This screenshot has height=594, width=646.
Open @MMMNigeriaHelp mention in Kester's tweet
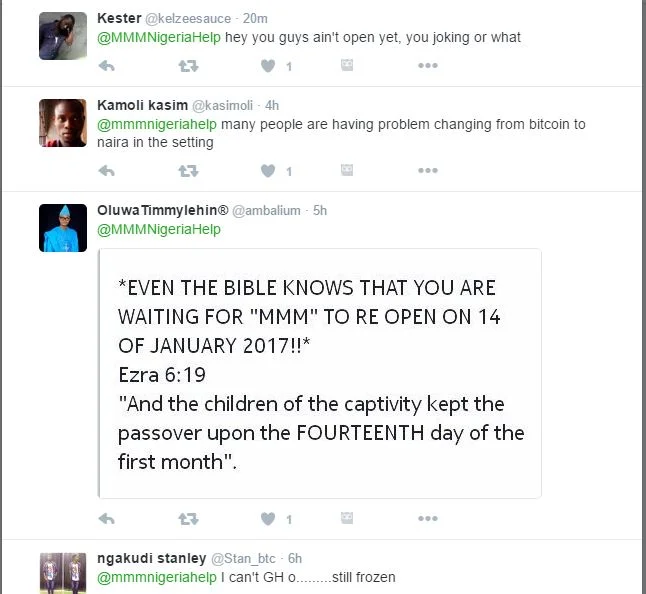pyautogui.click(x=159, y=37)
